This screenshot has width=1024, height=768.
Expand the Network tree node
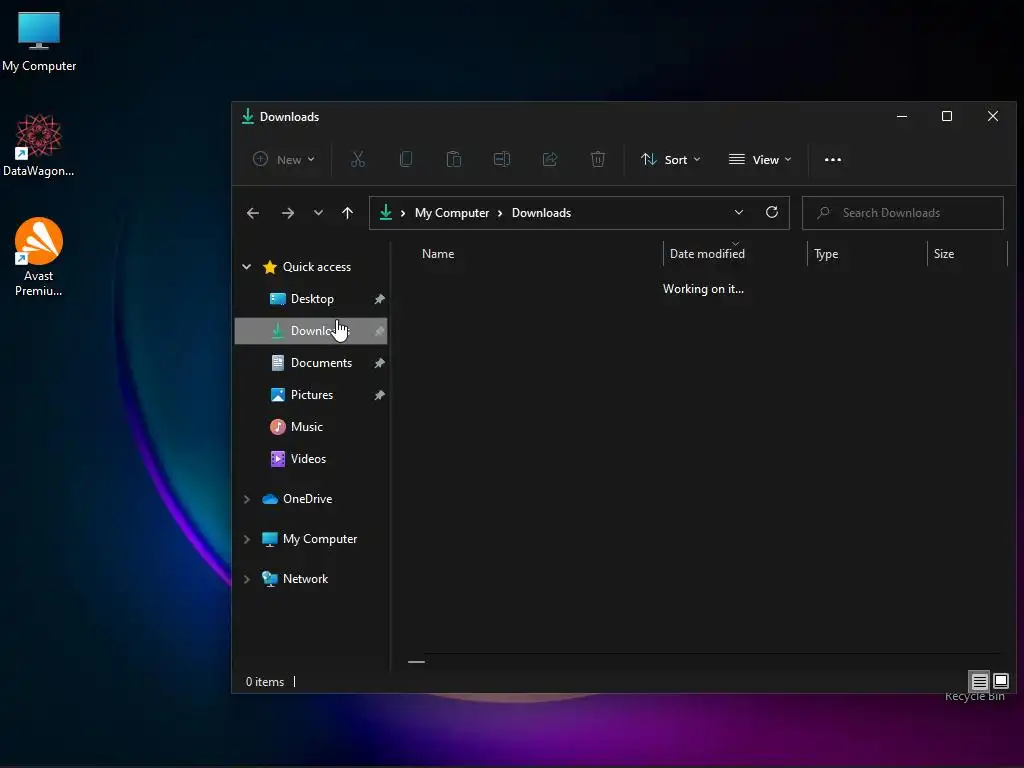pos(247,579)
